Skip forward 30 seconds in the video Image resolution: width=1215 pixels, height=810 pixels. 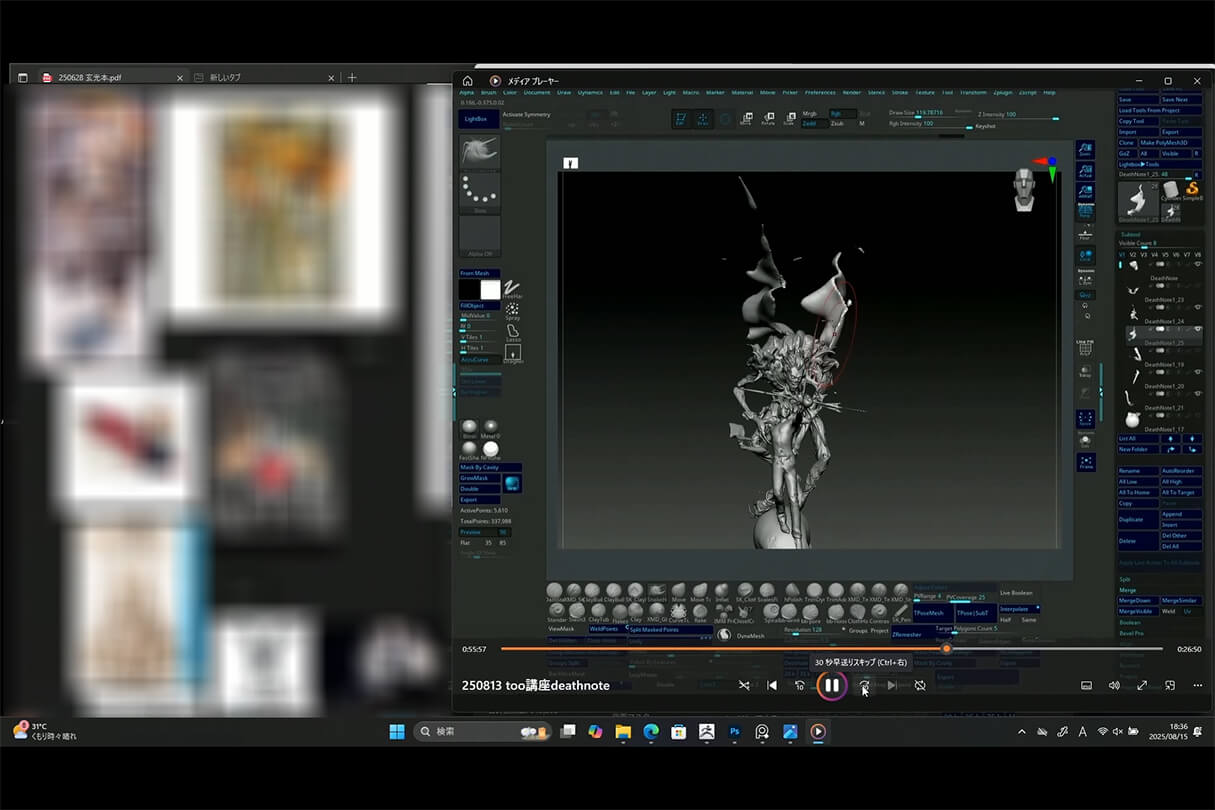[x=864, y=685]
